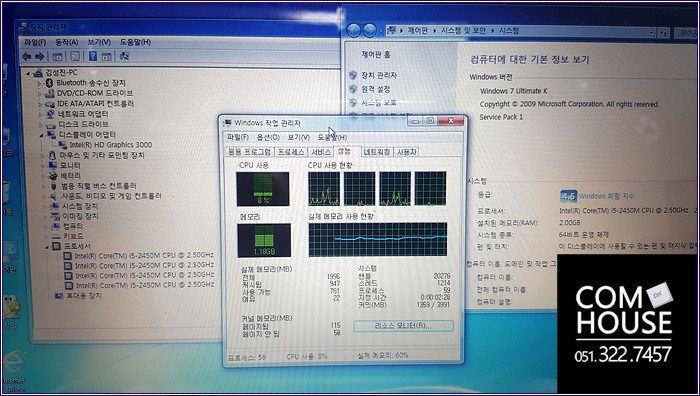Select the Bluetooth 송수신 장치 device icon

coord(49,83)
